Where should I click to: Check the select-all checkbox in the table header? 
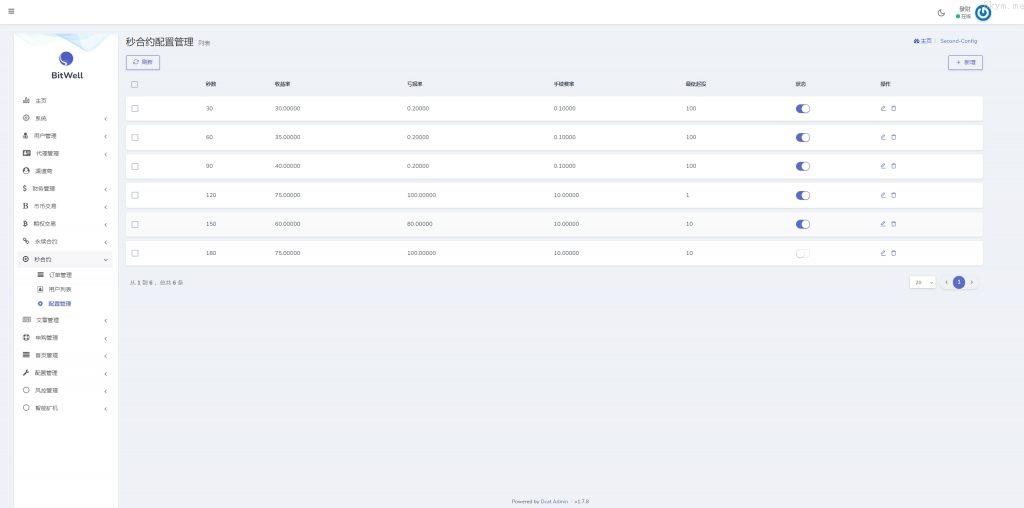(135, 84)
